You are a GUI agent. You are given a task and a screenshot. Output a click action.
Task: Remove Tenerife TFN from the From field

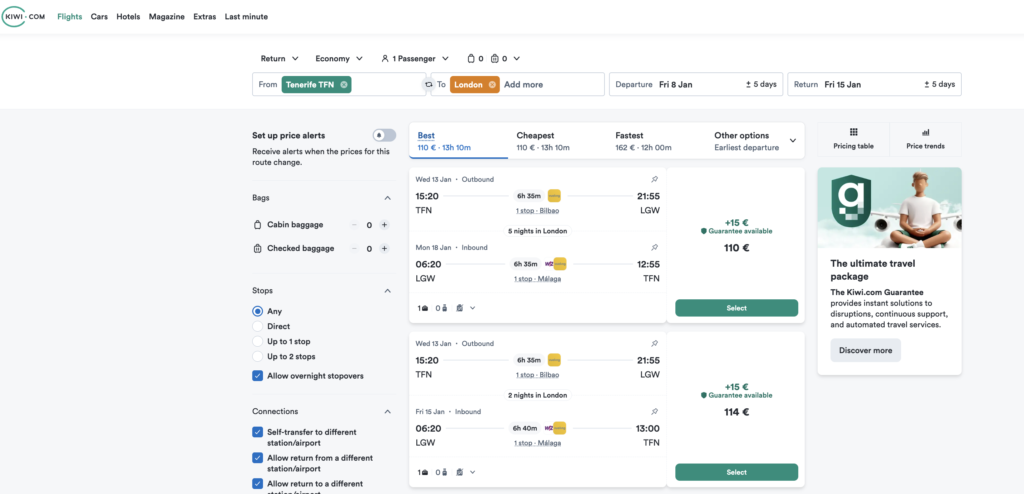pos(344,85)
